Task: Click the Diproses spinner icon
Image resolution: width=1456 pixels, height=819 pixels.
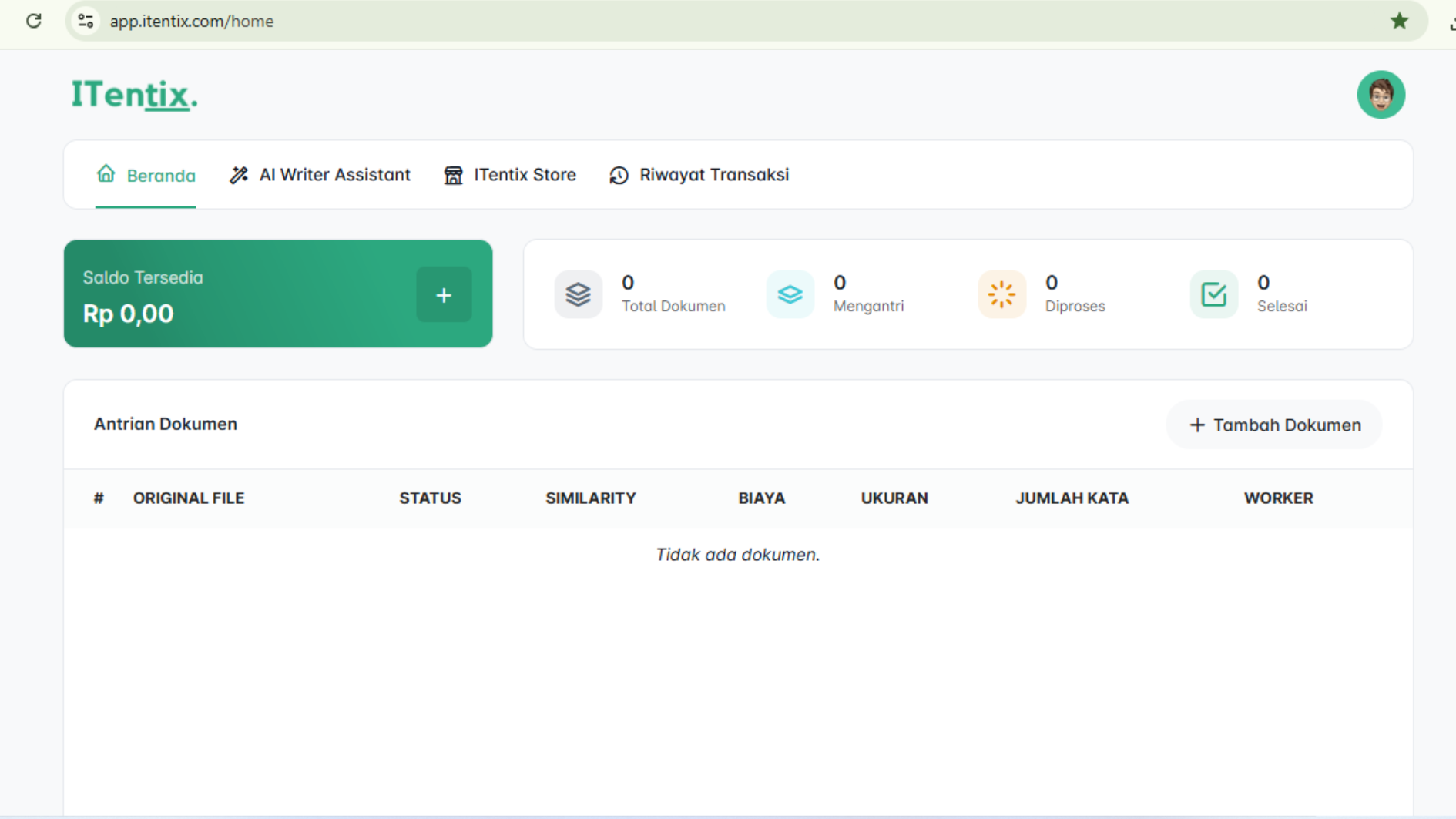Action: [x=1001, y=294]
